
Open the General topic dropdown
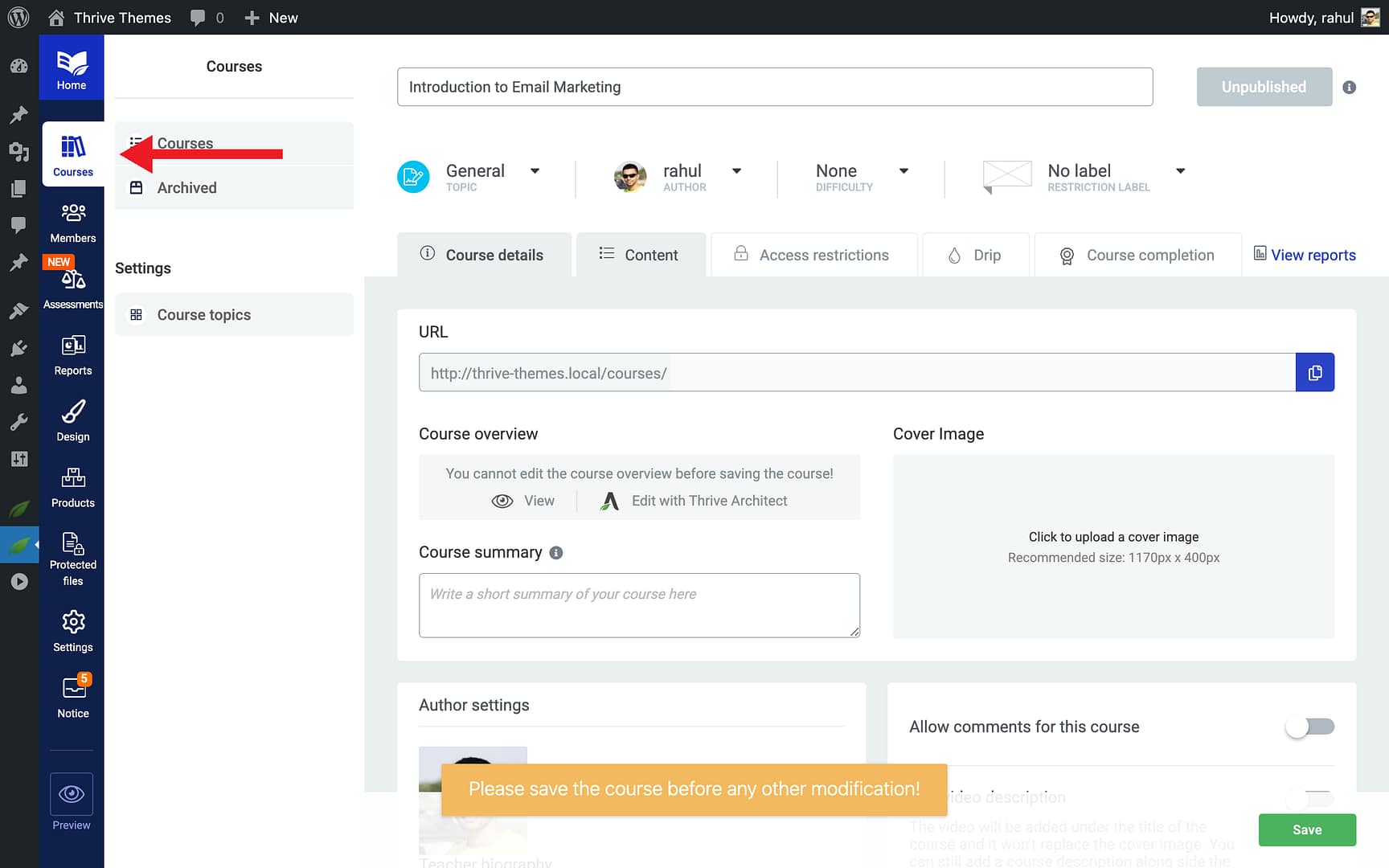(x=535, y=170)
